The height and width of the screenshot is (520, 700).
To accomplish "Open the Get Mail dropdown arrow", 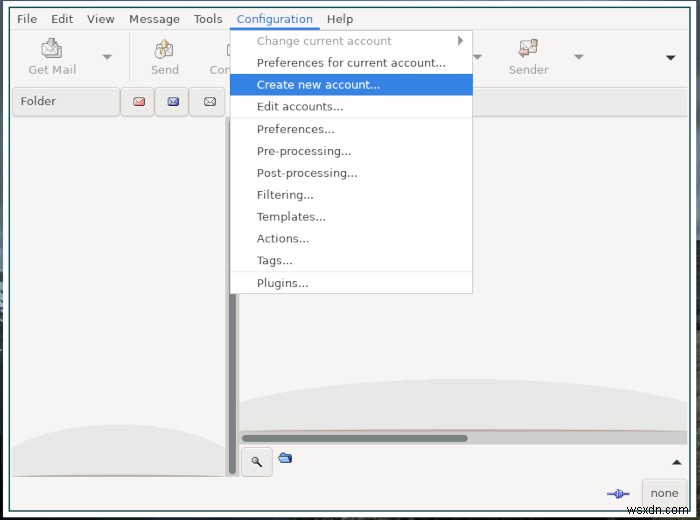I will [x=107, y=57].
